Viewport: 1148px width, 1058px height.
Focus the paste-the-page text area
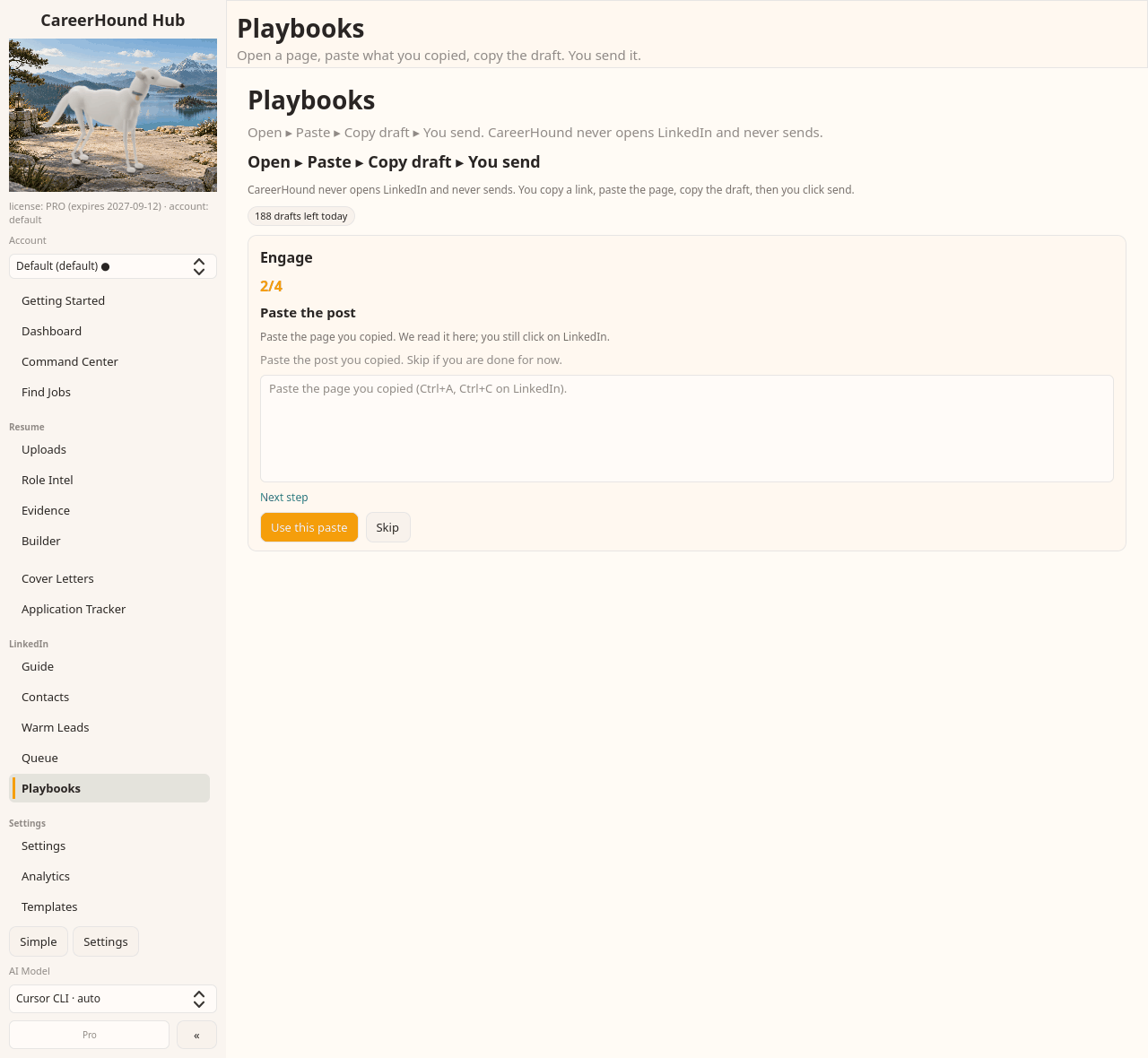[687, 429]
